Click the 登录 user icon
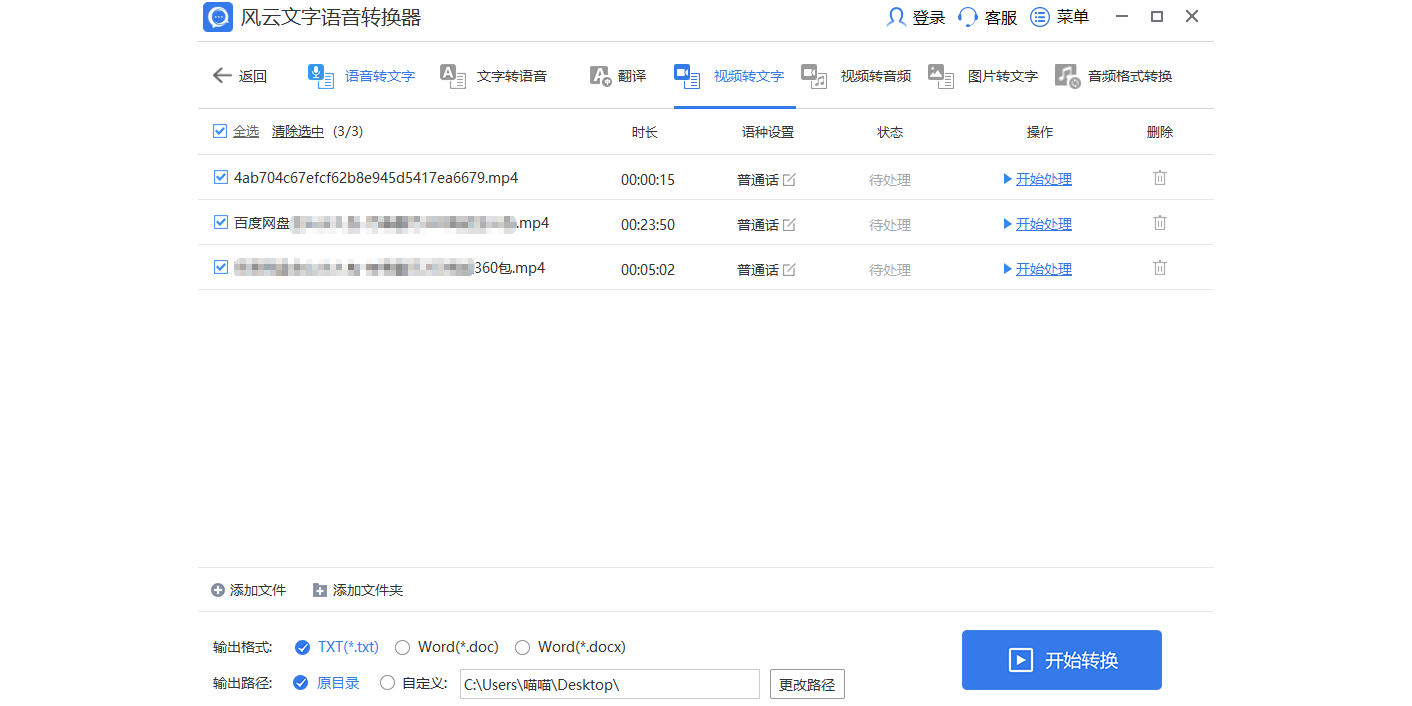 895,16
